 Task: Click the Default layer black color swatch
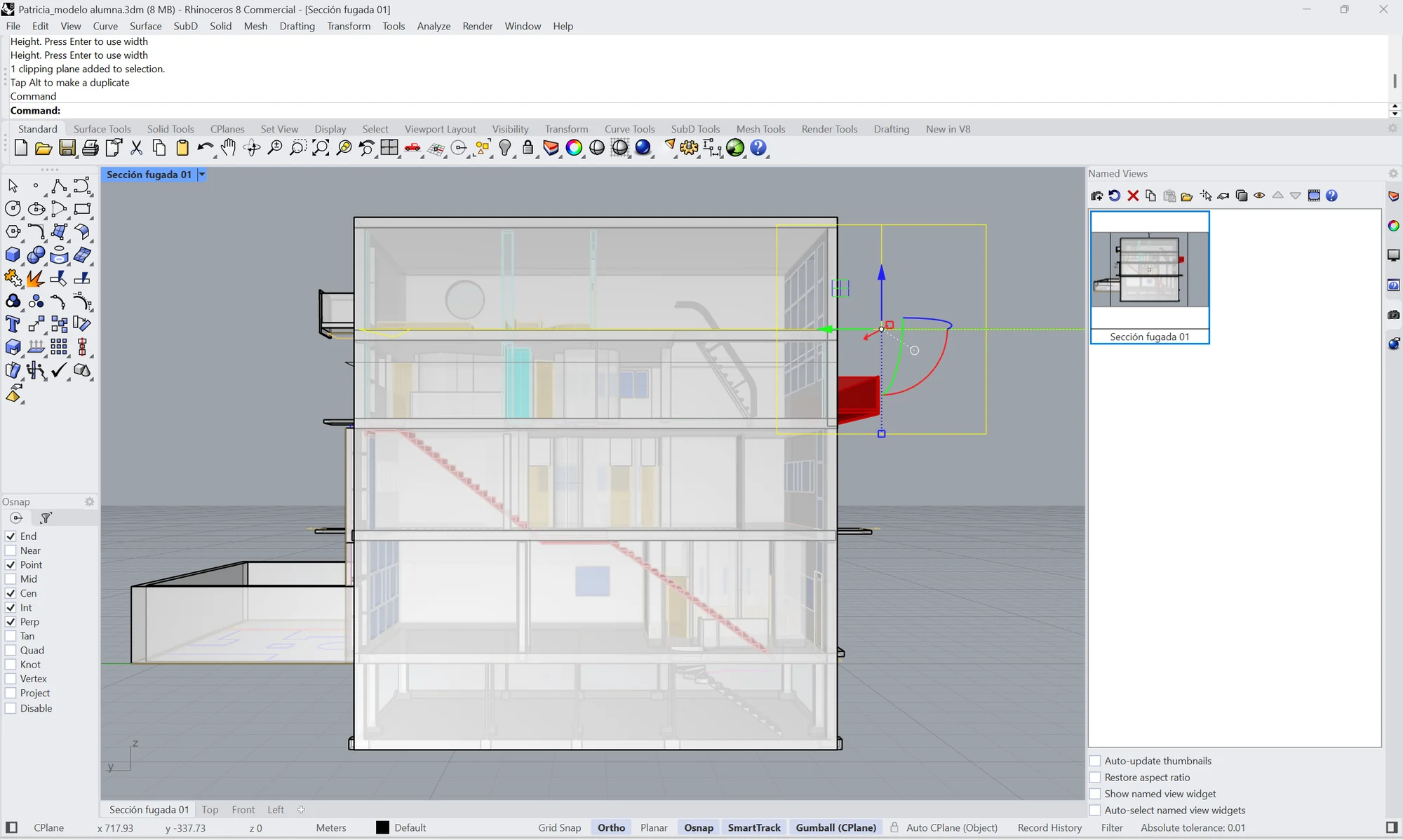tap(382, 827)
